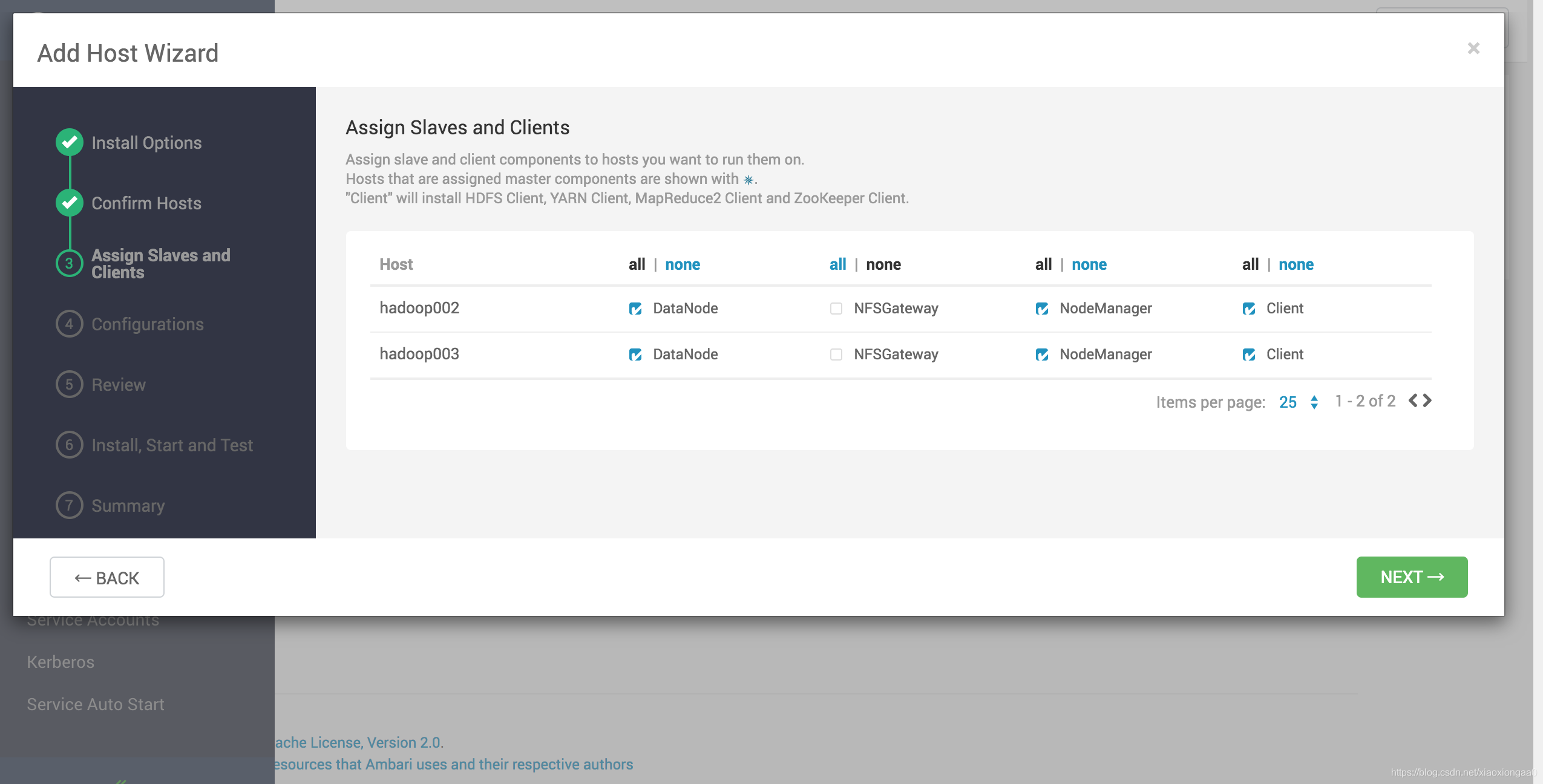Select none for the Client column
Viewport: 1543px width, 784px height.
(x=1296, y=264)
